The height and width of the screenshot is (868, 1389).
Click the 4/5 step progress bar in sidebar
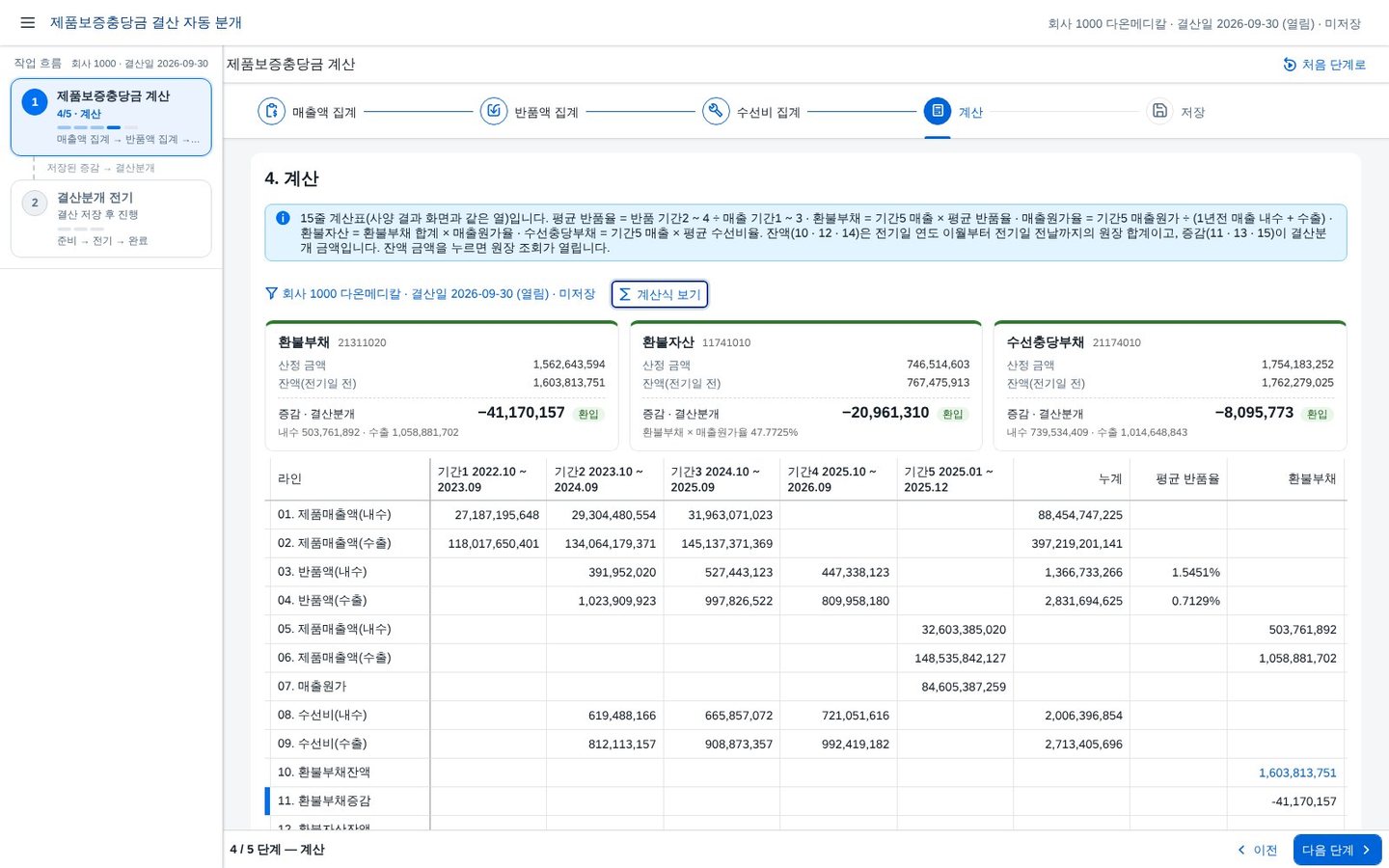point(97,126)
